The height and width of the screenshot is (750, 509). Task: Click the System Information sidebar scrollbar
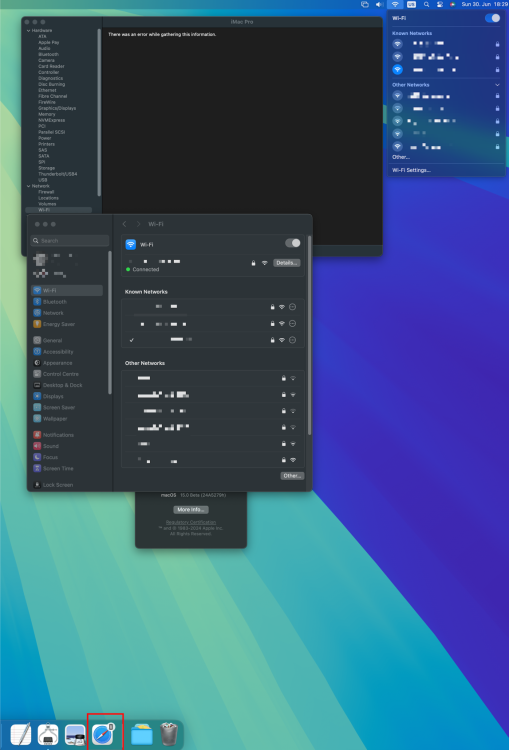[100, 112]
